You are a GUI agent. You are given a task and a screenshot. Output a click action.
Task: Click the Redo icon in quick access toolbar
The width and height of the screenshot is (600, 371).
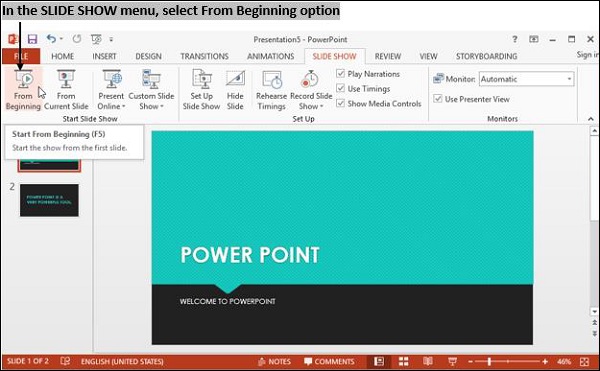tap(77, 39)
